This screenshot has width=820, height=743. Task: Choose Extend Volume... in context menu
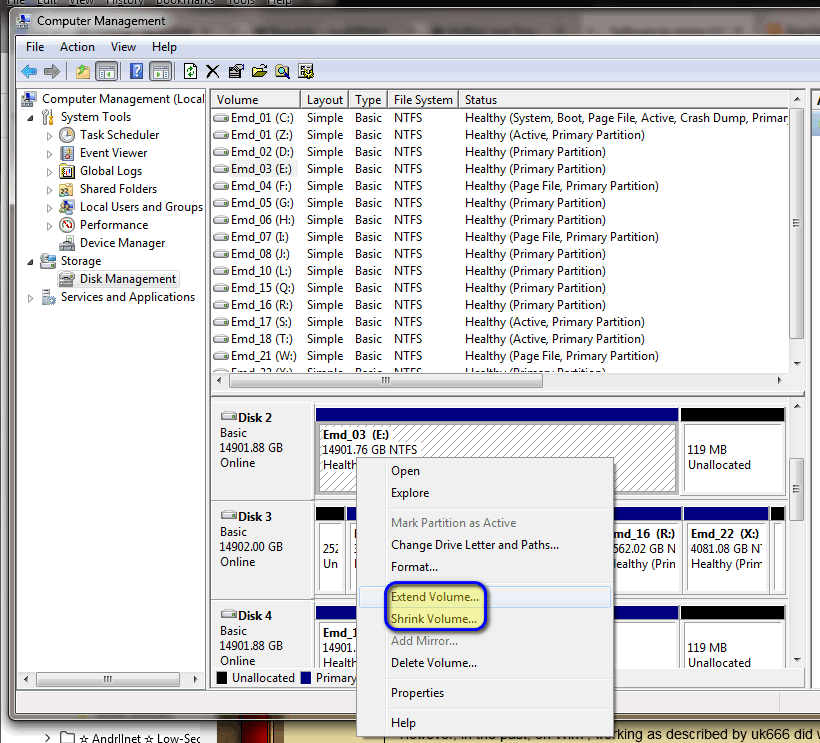coord(485,597)
